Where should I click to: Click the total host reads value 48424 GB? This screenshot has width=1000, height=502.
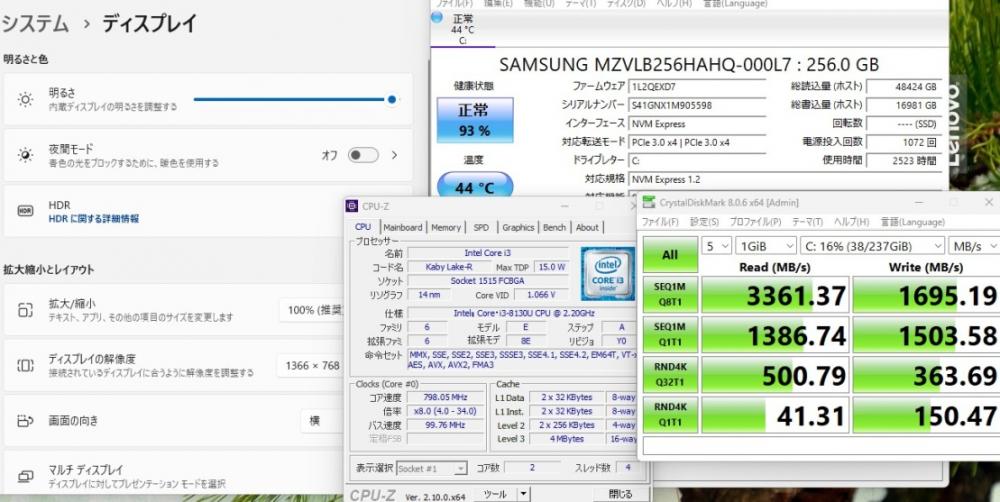point(904,87)
